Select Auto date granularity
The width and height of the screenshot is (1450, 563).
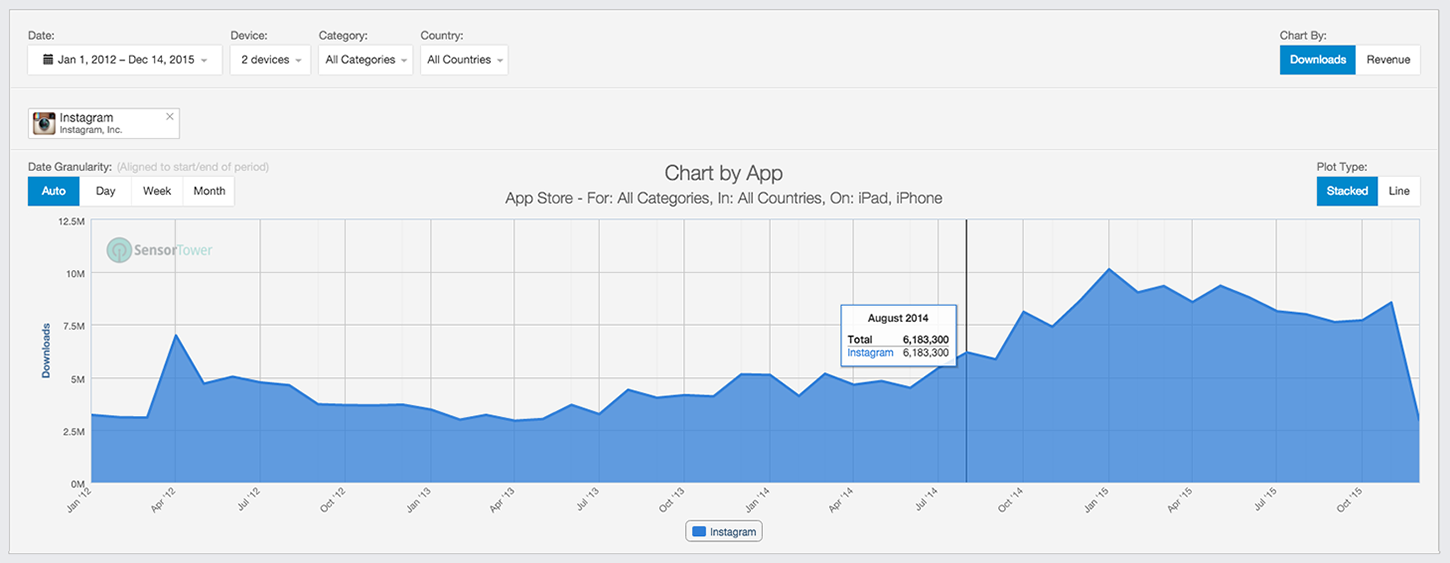pos(54,191)
